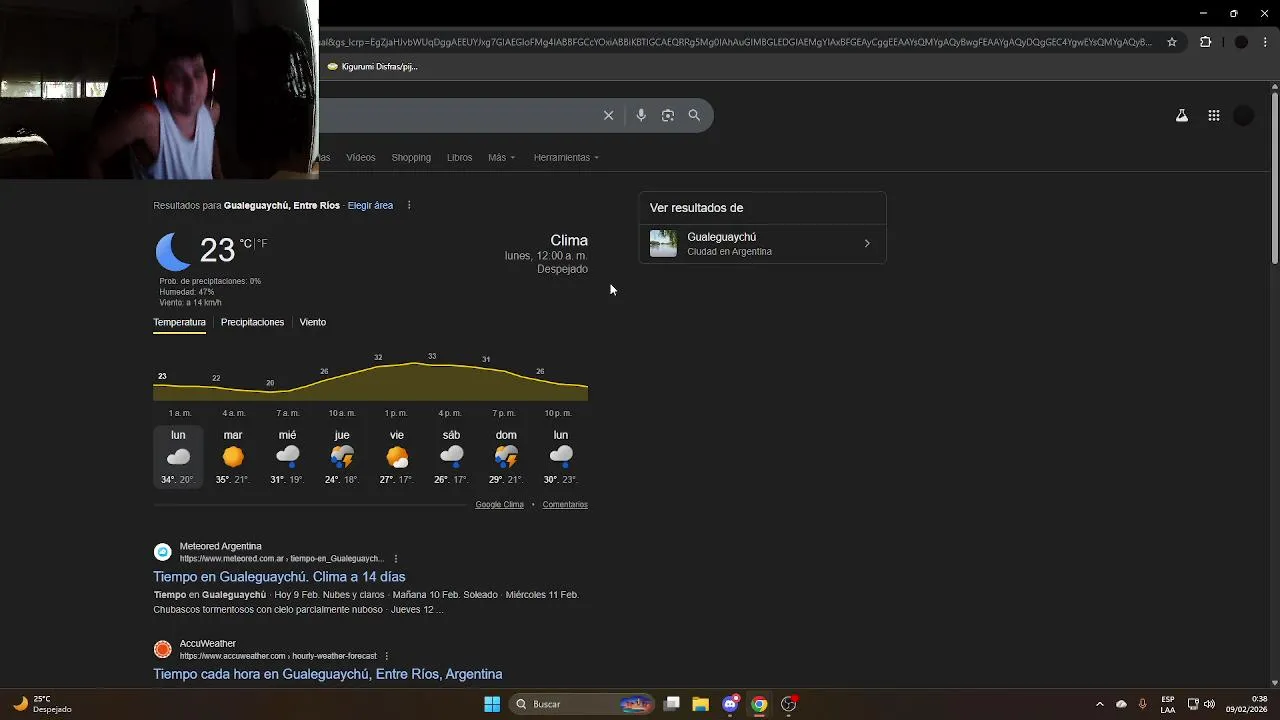Open Gualeguaychú city thumbnail image
The image size is (1280, 720).
(663, 243)
